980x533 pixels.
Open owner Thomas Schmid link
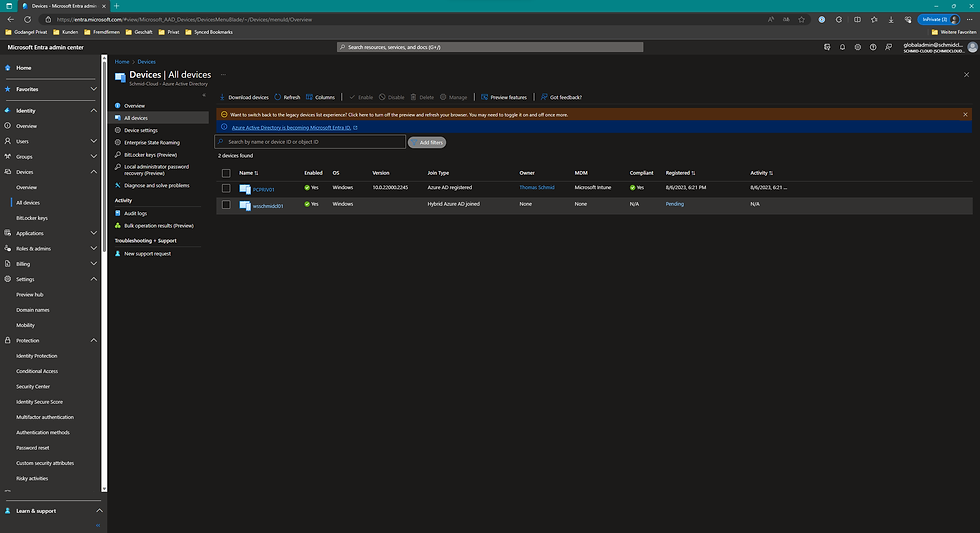coord(537,187)
